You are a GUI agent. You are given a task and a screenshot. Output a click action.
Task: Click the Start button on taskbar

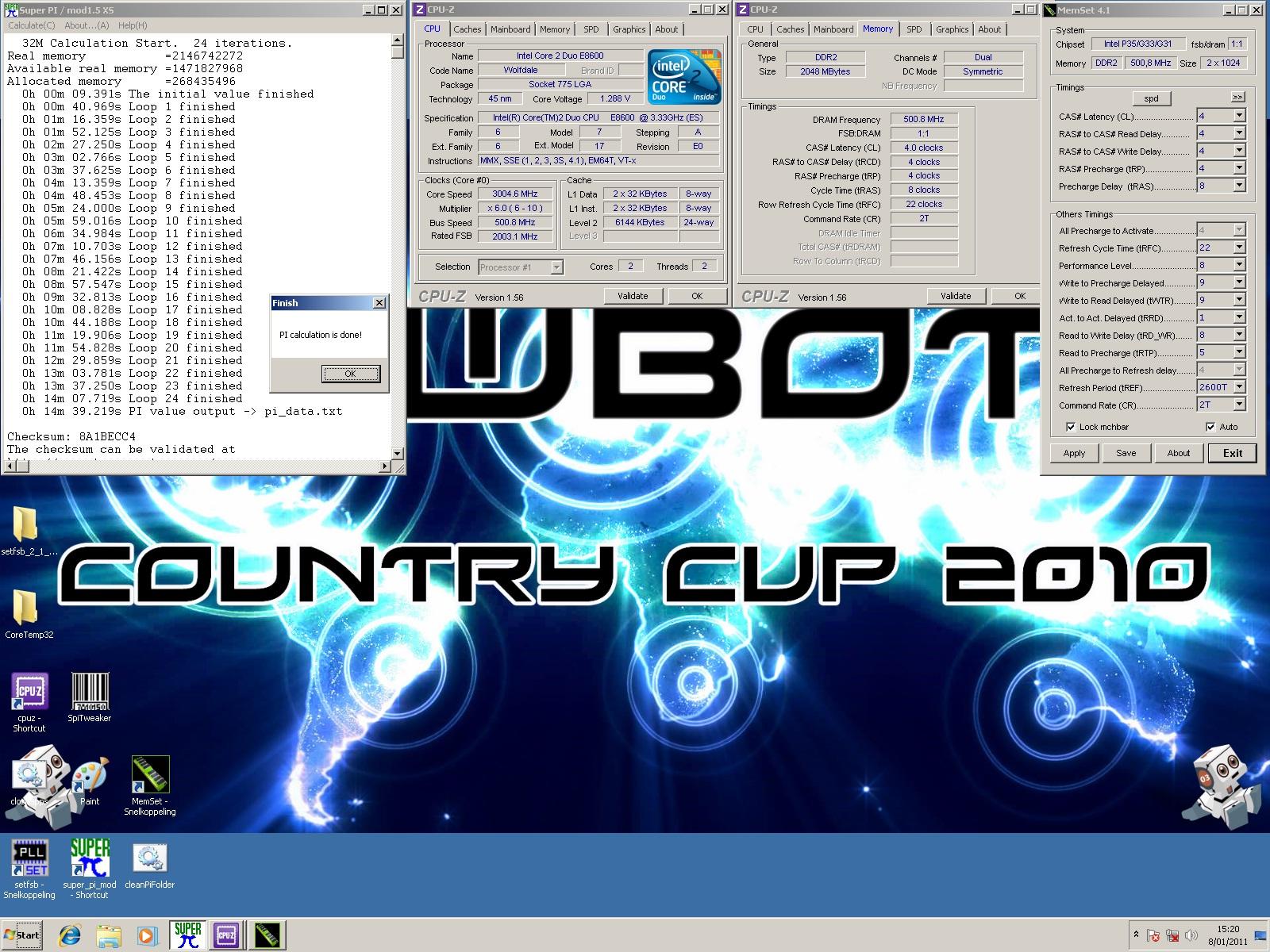pyautogui.click(x=22, y=935)
